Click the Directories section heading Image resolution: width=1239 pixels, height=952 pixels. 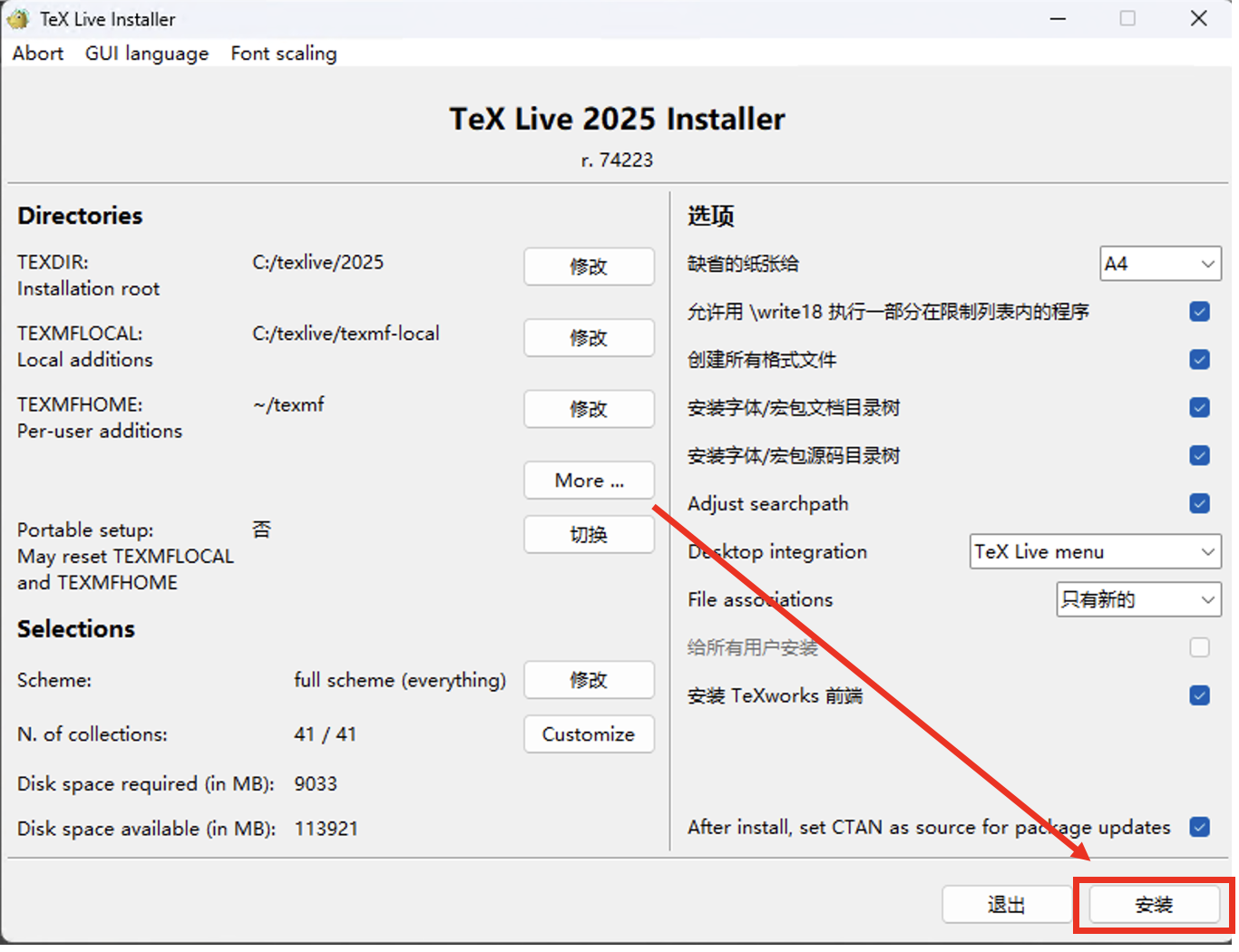[80, 216]
